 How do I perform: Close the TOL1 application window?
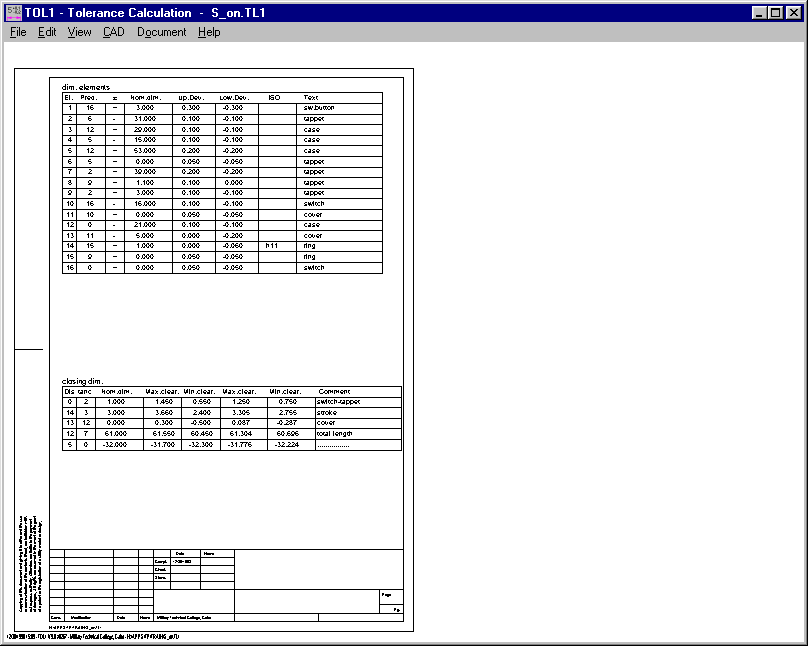click(x=794, y=13)
